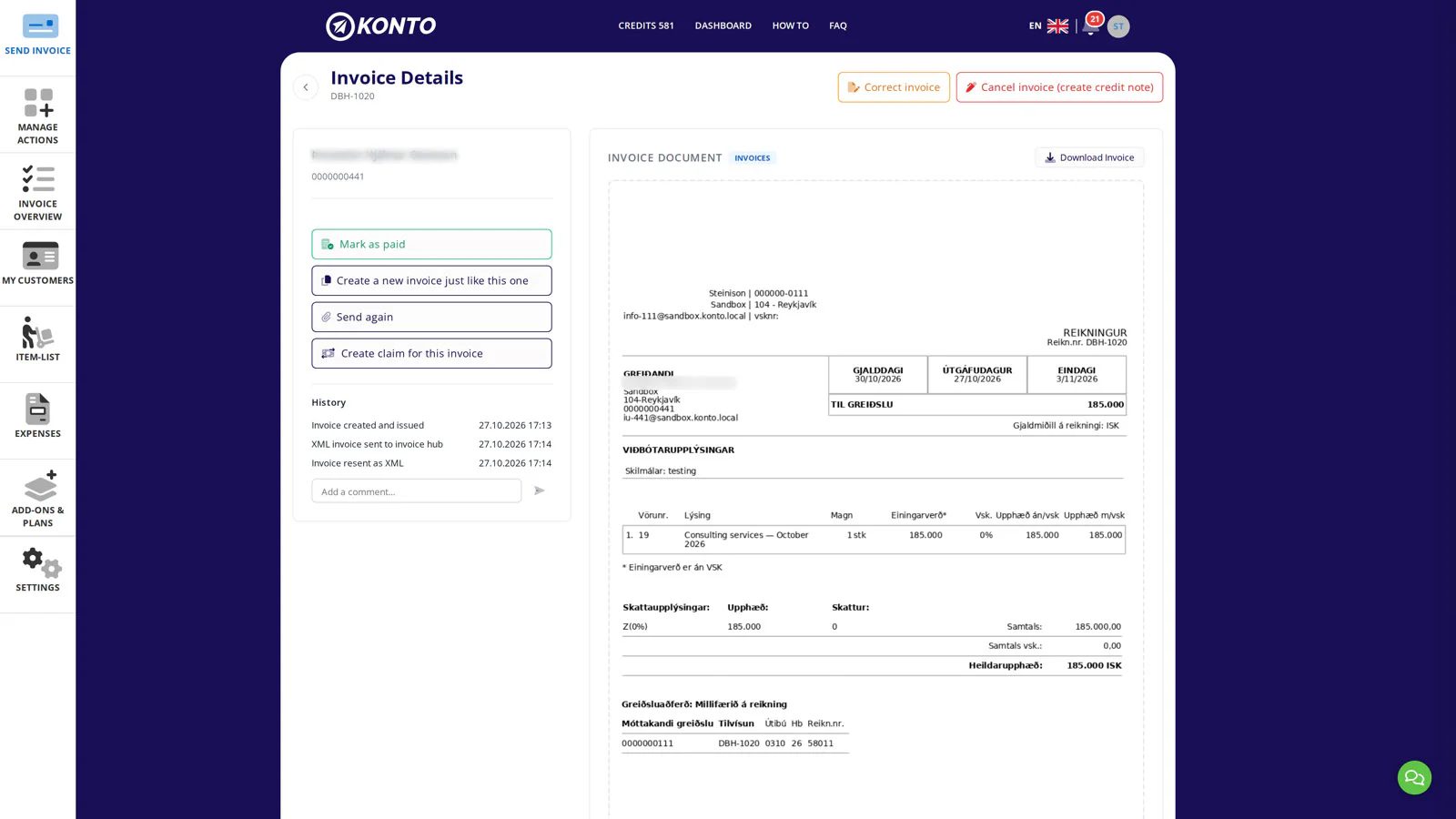Open the ST user avatar menu
Image resolution: width=1456 pixels, height=819 pixels.
click(1118, 26)
